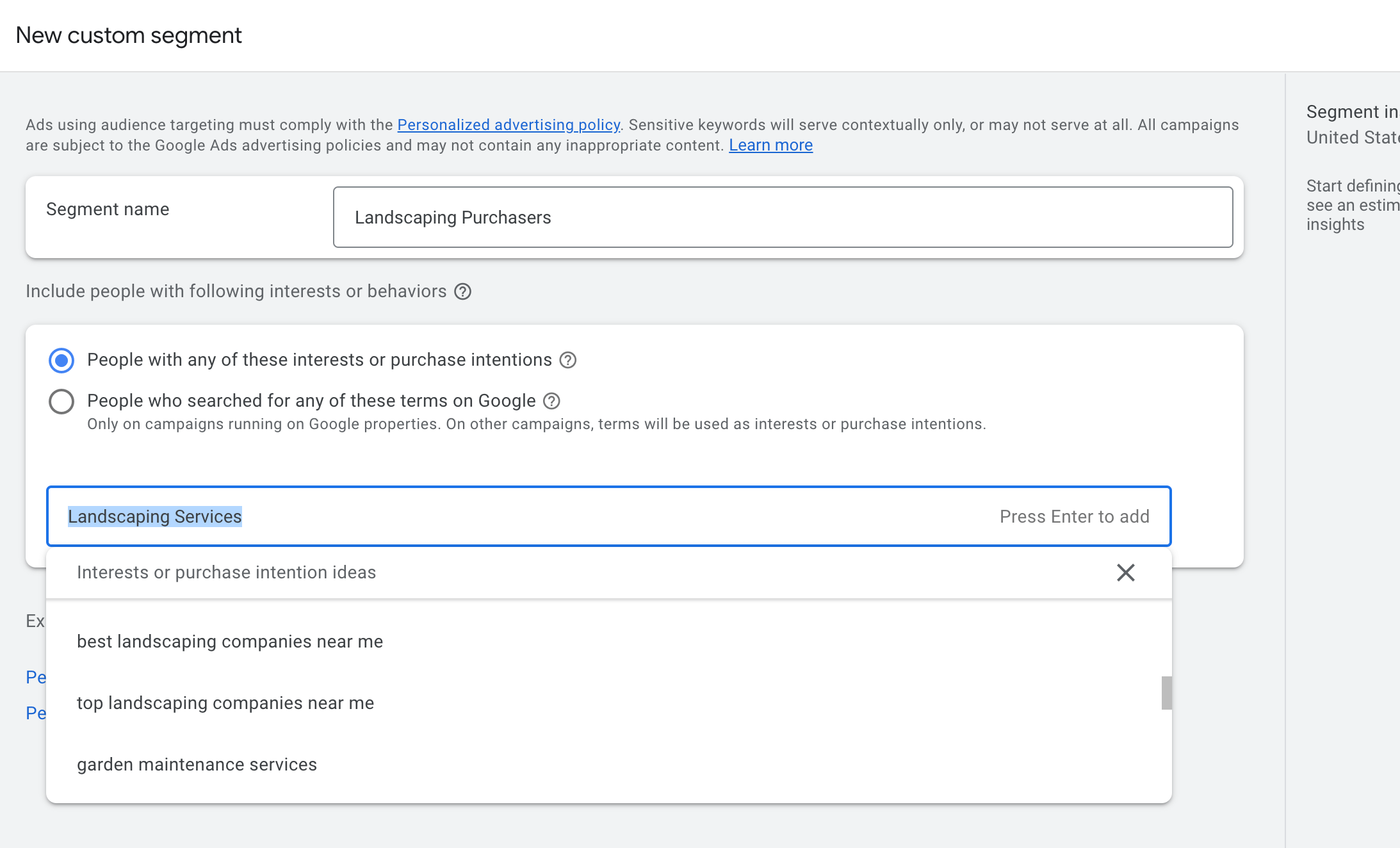This screenshot has height=848, width=1400.
Task: Click the suggestions list scrollbar thumb
Action: point(1166,693)
